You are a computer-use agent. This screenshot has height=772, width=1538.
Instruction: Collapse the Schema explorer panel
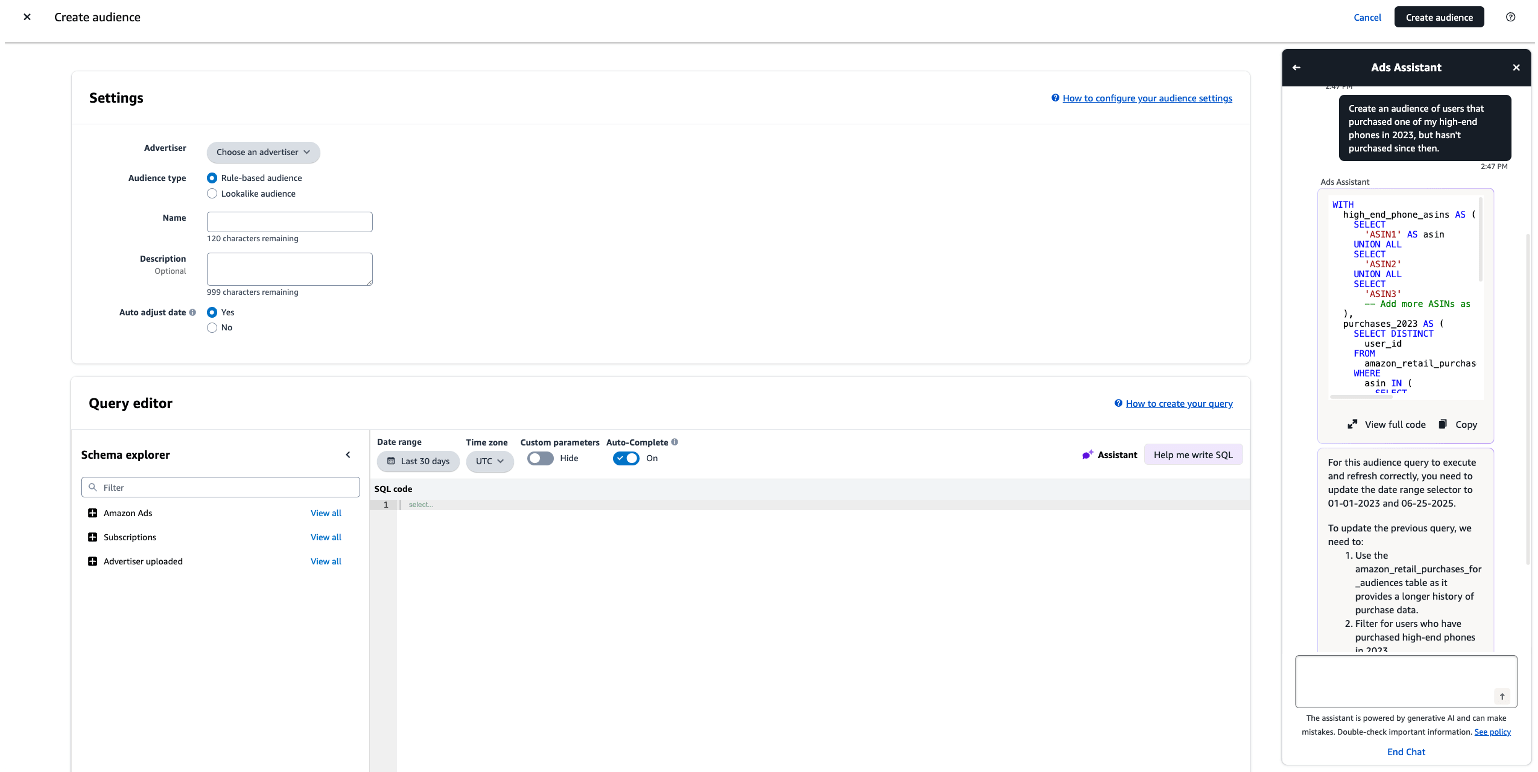click(x=348, y=455)
